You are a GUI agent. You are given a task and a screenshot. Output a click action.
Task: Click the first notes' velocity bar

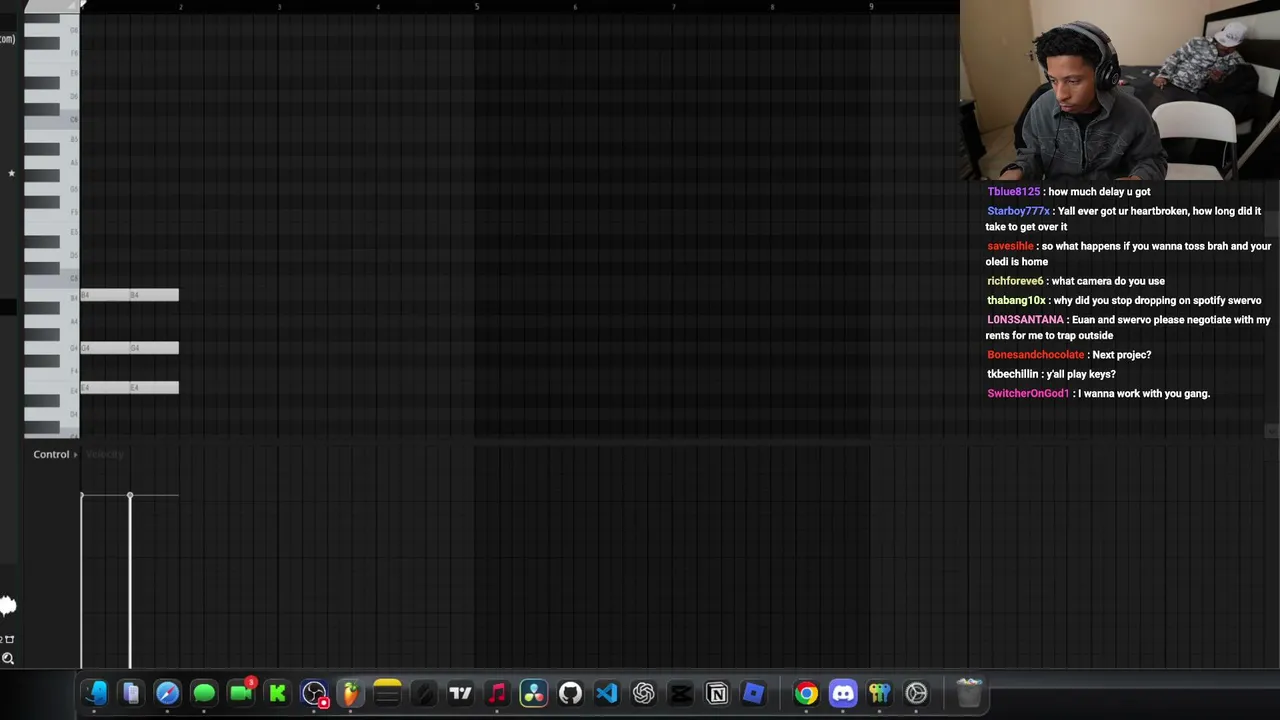tap(82, 581)
